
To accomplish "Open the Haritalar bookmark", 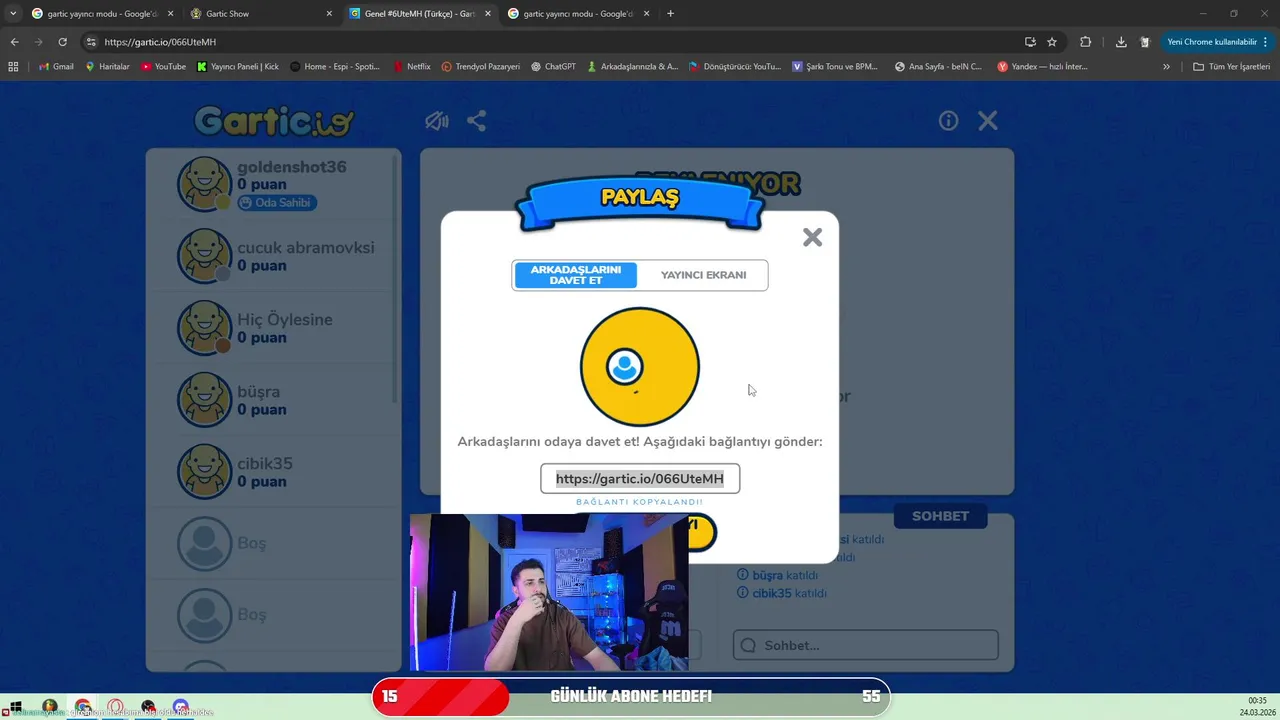I will click(108, 67).
